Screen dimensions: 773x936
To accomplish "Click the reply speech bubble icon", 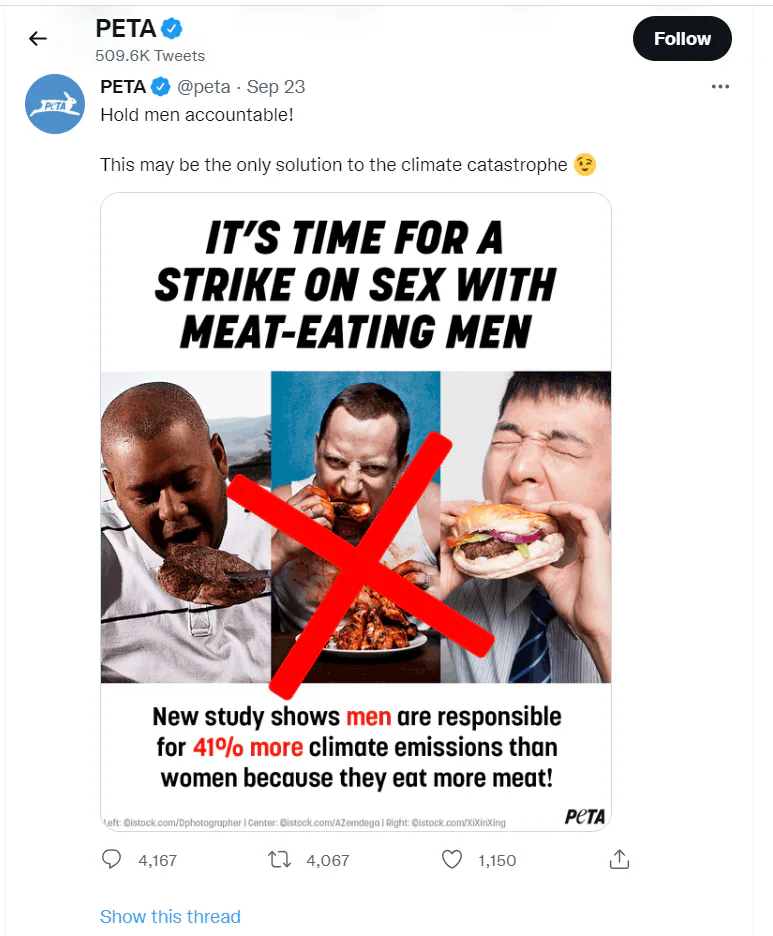I will click(112, 859).
